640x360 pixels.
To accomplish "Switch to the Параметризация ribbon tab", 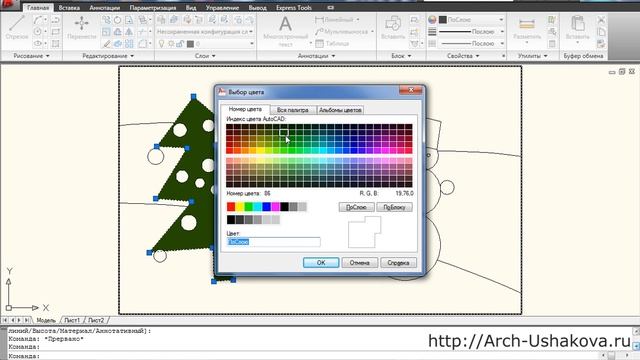I will tap(153, 7).
